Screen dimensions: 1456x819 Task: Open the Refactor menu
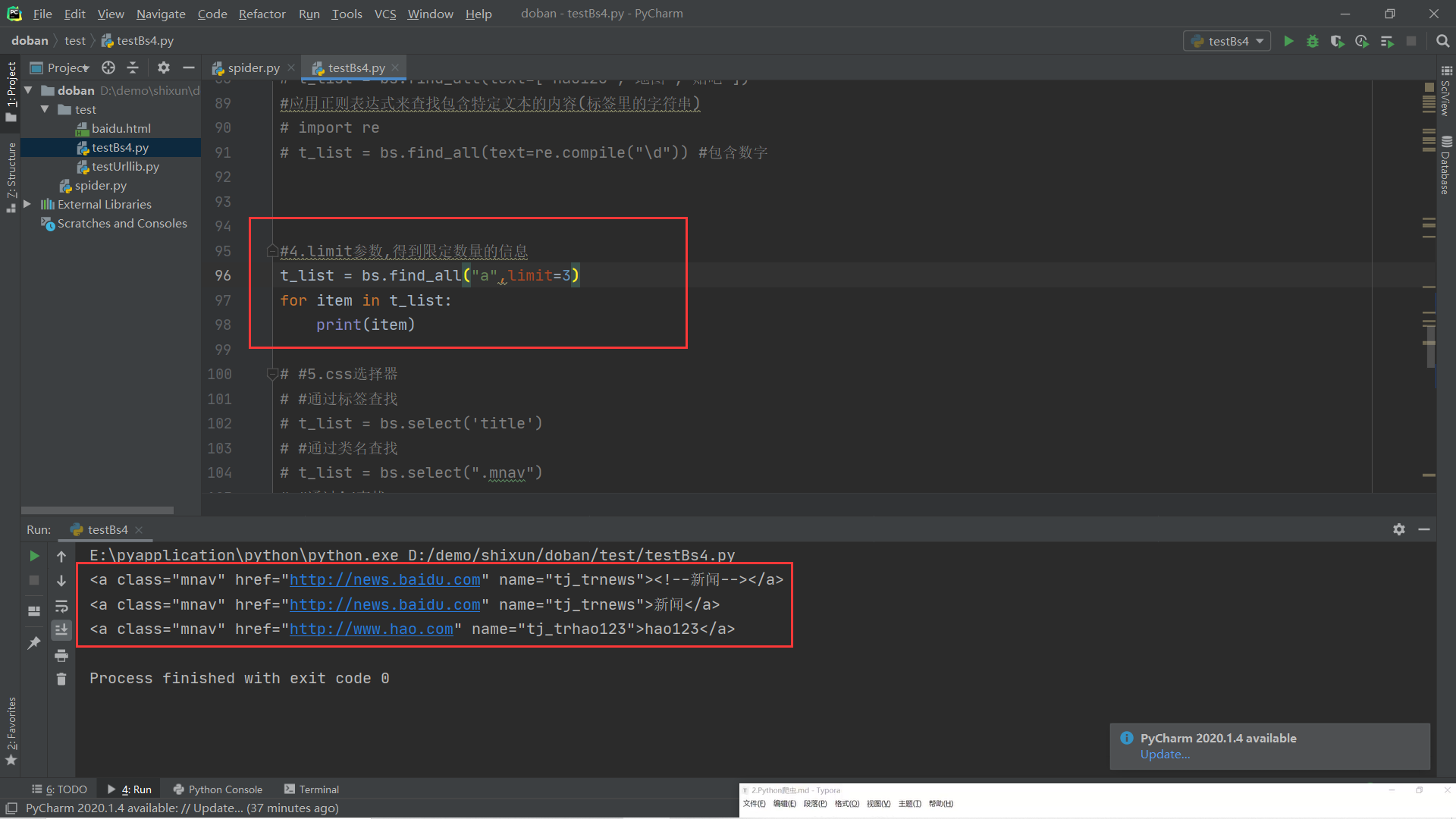coord(262,14)
